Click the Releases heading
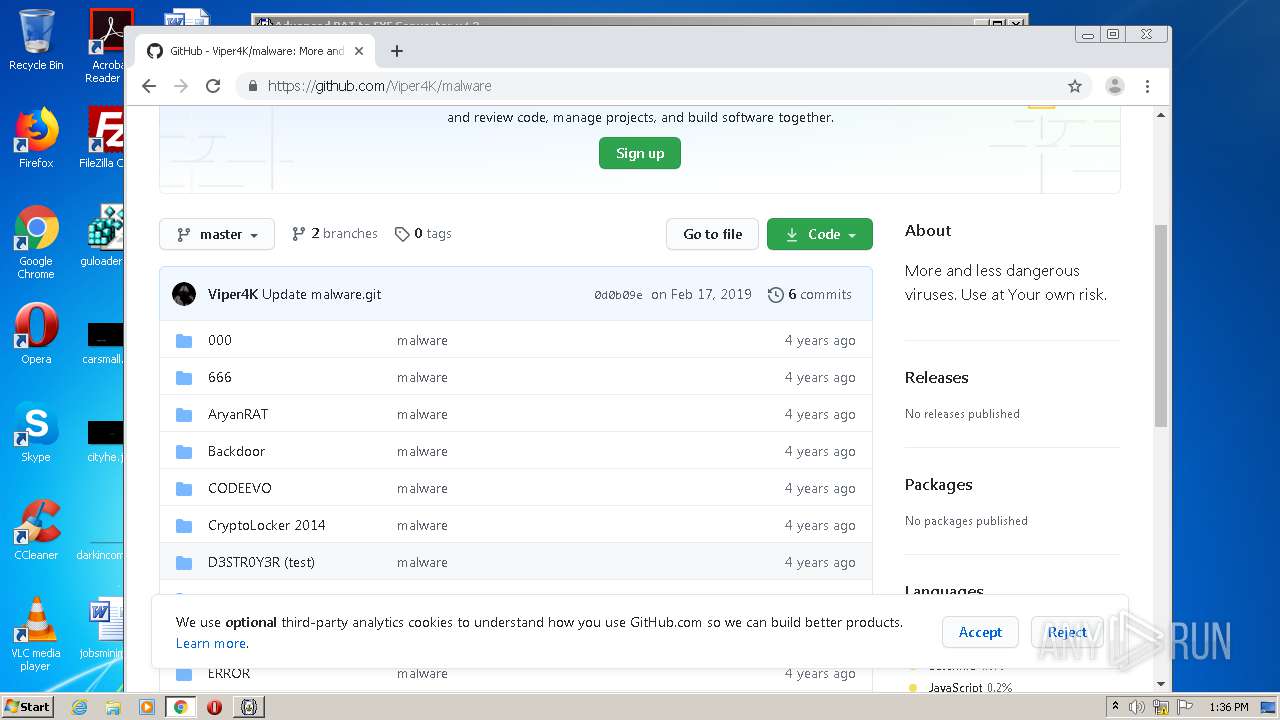 click(937, 377)
